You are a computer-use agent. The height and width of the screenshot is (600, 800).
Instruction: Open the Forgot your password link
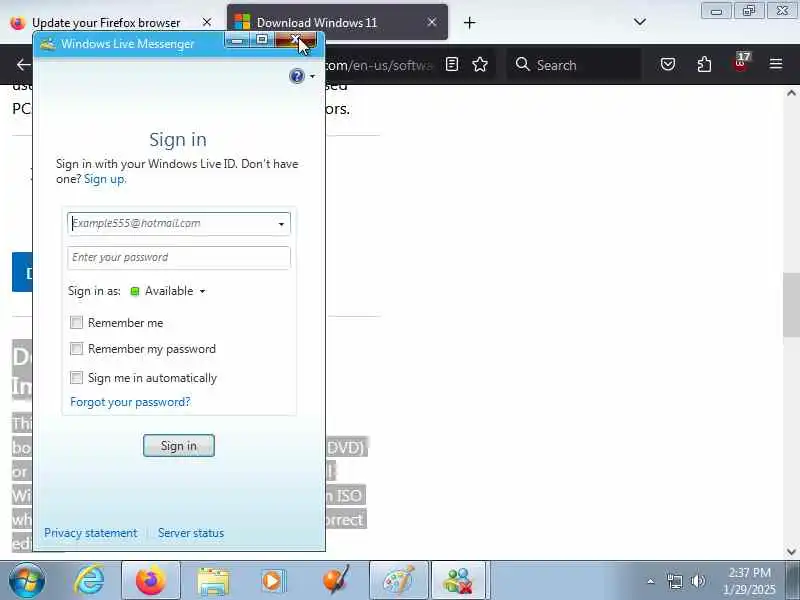pyautogui.click(x=130, y=402)
